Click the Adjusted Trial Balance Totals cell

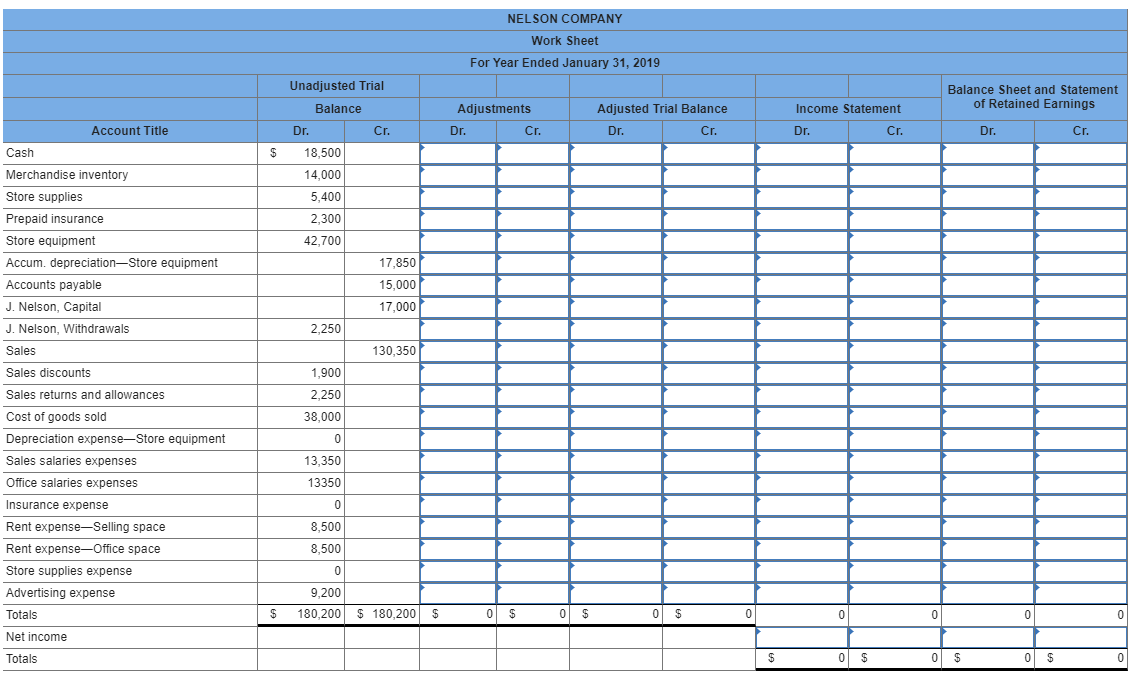[616, 615]
